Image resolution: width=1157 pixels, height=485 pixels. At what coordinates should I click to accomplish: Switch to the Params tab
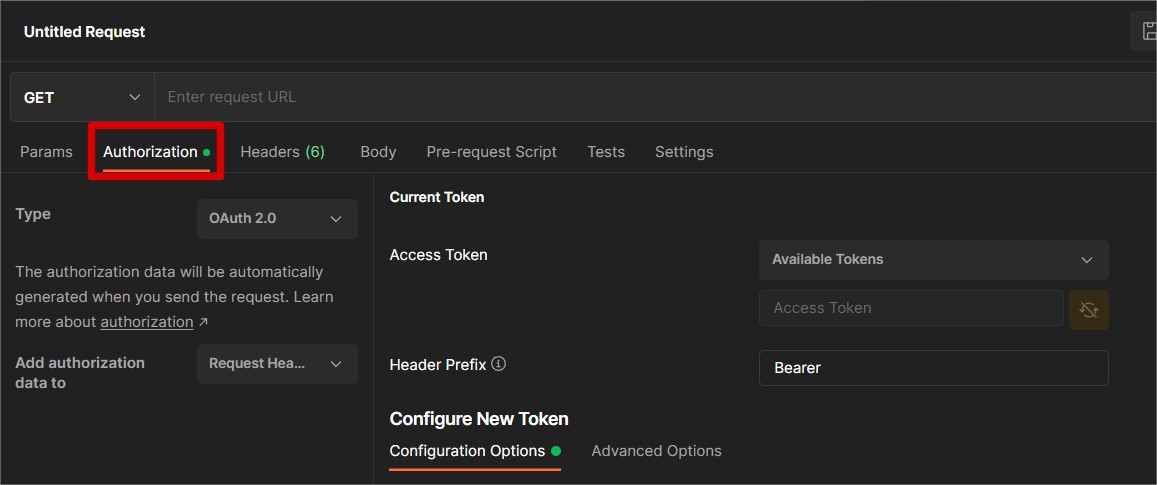click(x=46, y=152)
